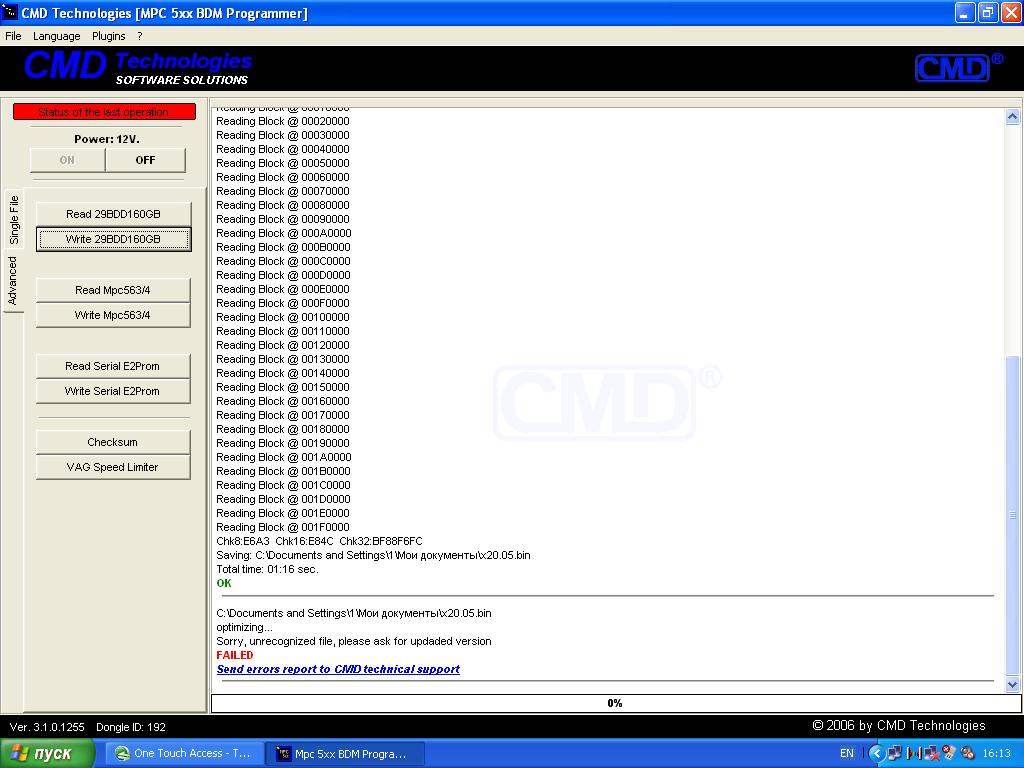
Task: Click the log scrollbar thumb
Action: (x=1012, y=515)
